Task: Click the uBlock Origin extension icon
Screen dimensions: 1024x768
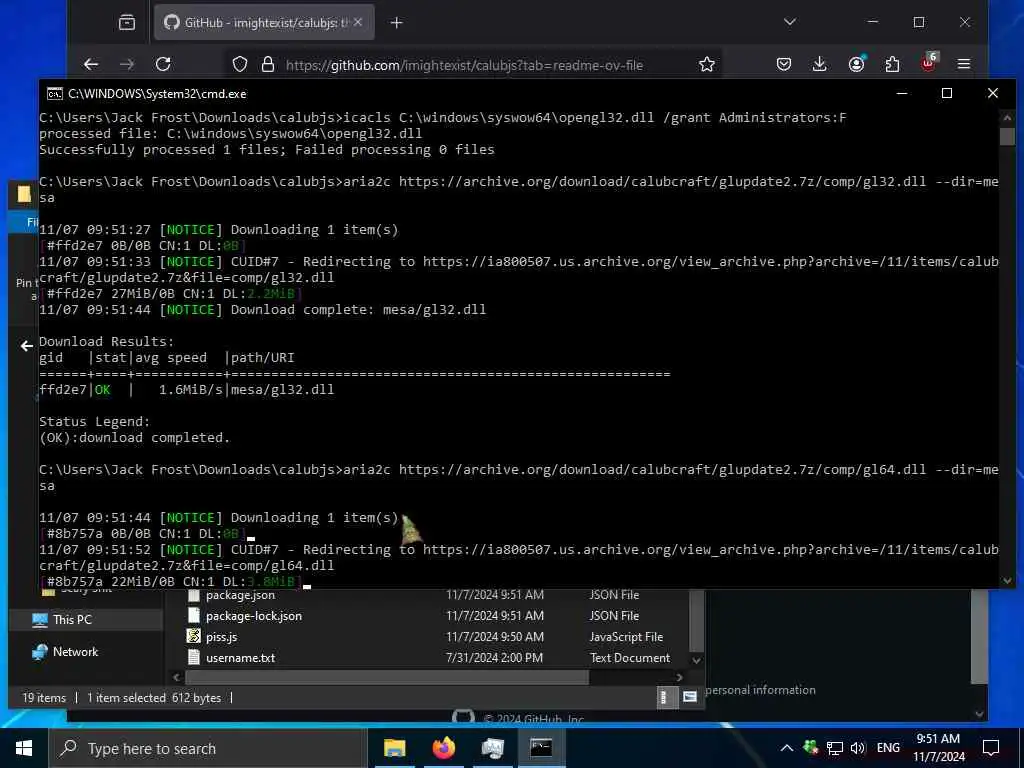Action: (929, 63)
